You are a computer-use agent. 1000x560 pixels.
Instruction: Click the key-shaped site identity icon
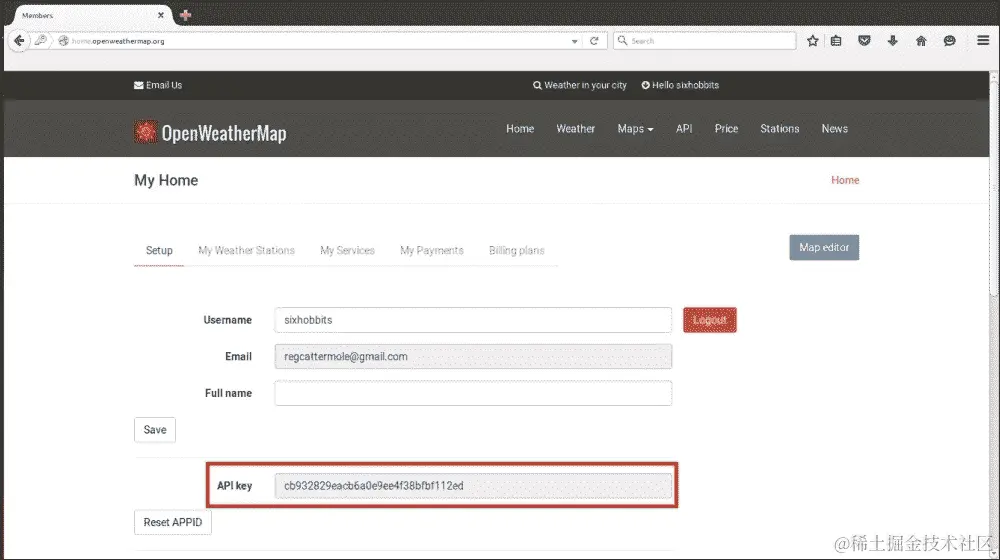tap(41, 41)
